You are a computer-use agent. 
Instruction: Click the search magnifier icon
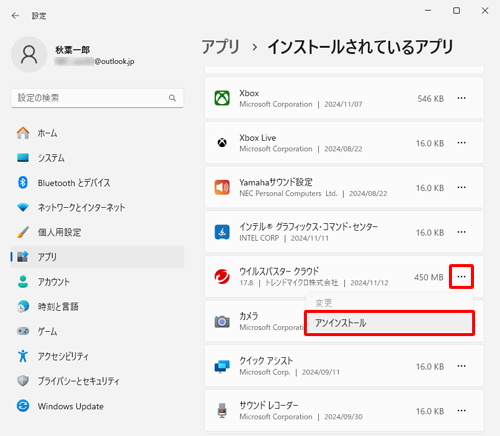[x=172, y=98]
